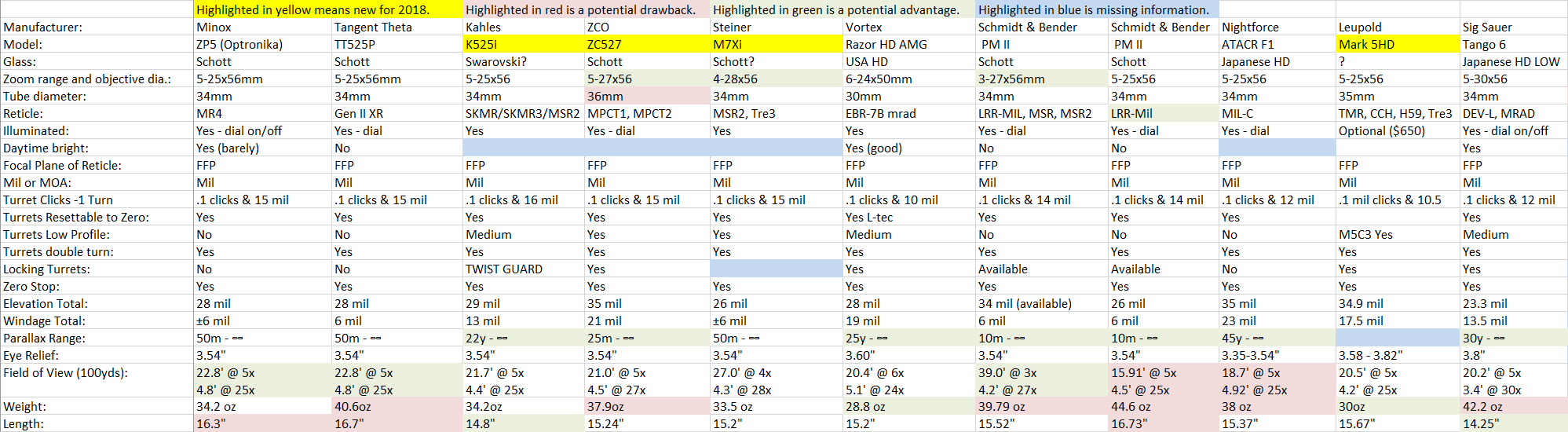Click the 'Zoom range and objective dia.:' label
Viewport: 1568px width, 432px height.
tap(97, 79)
